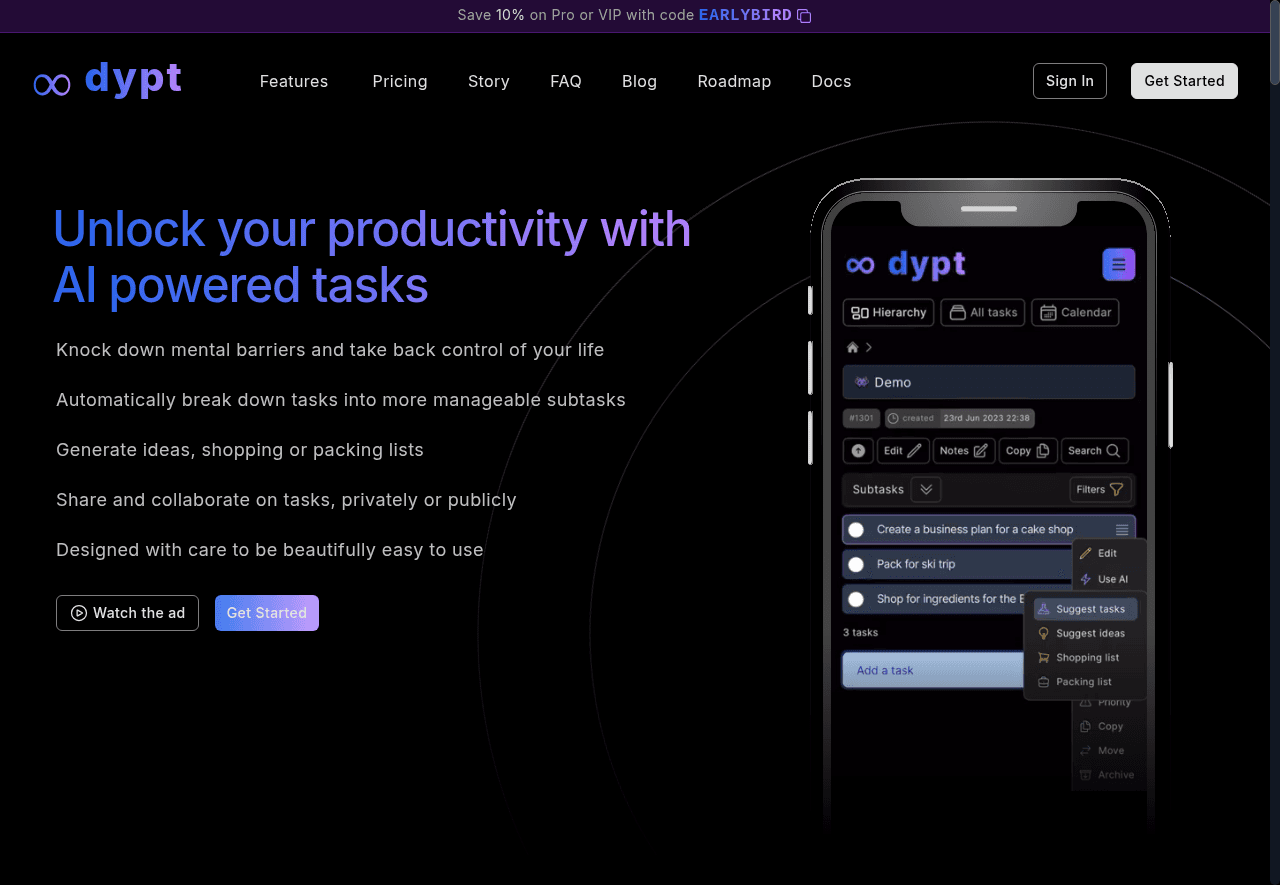Open the cake shop task's options menu

pyautogui.click(x=1122, y=530)
